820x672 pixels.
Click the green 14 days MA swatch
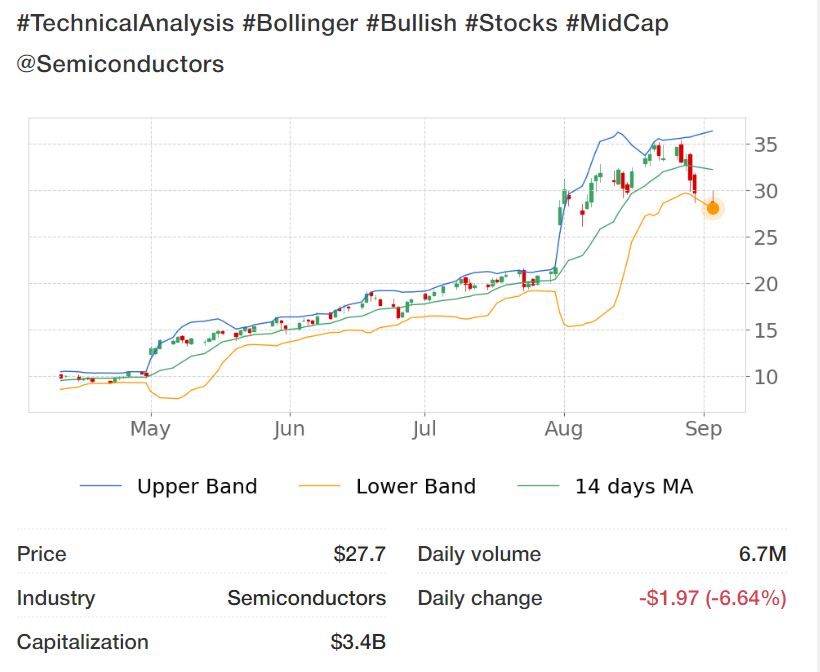pyautogui.click(x=539, y=487)
